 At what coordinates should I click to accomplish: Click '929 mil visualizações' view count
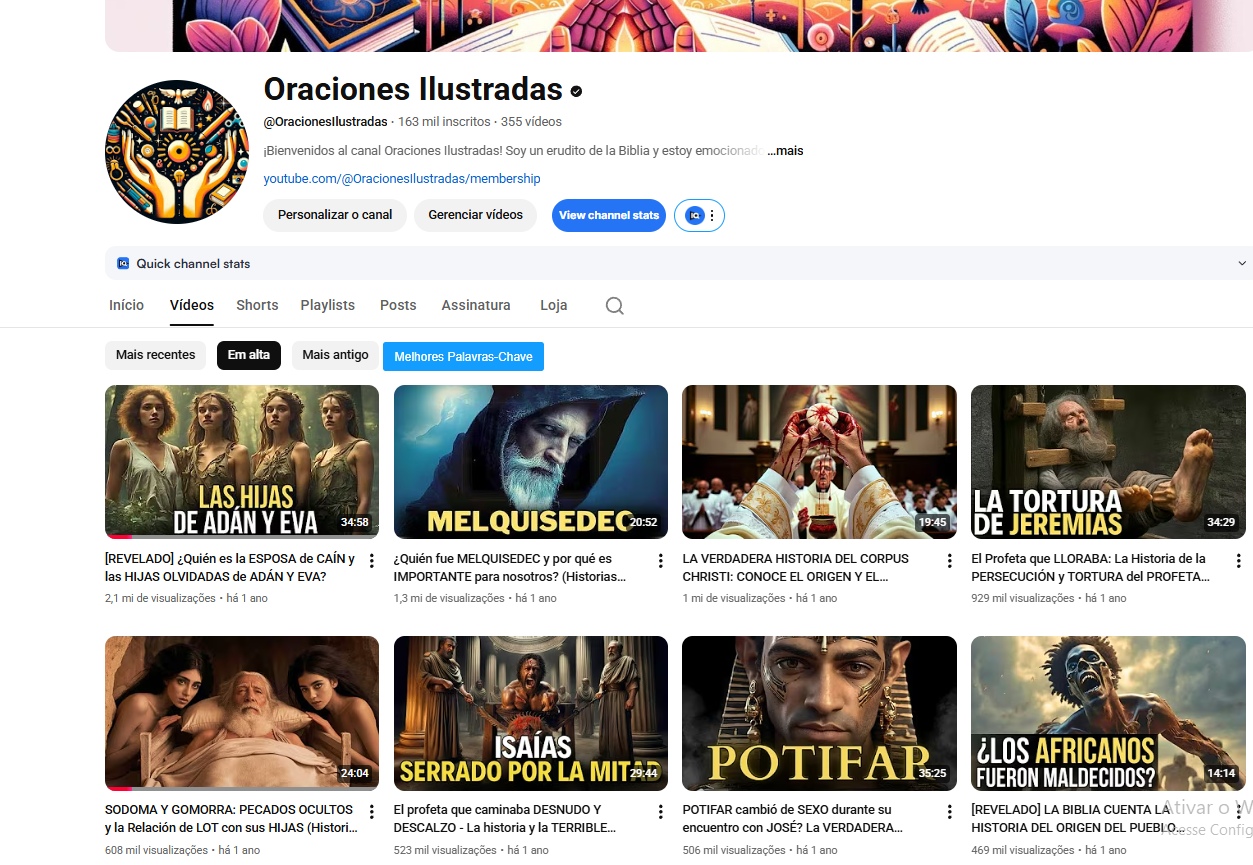tap(1023, 598)
